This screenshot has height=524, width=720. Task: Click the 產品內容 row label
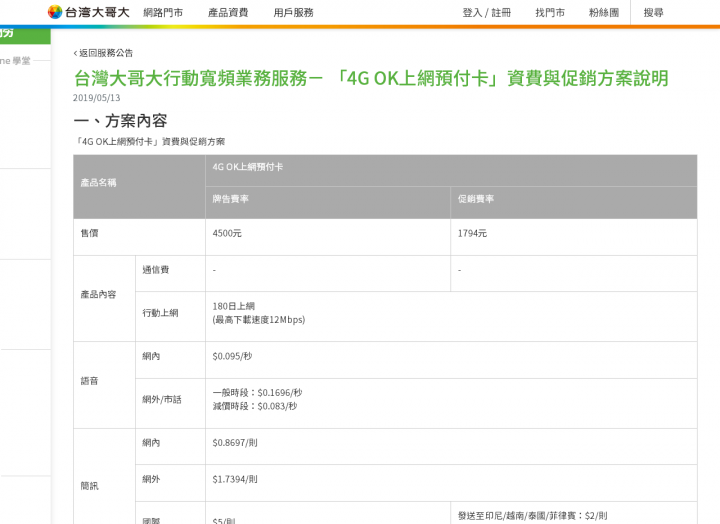104,298
